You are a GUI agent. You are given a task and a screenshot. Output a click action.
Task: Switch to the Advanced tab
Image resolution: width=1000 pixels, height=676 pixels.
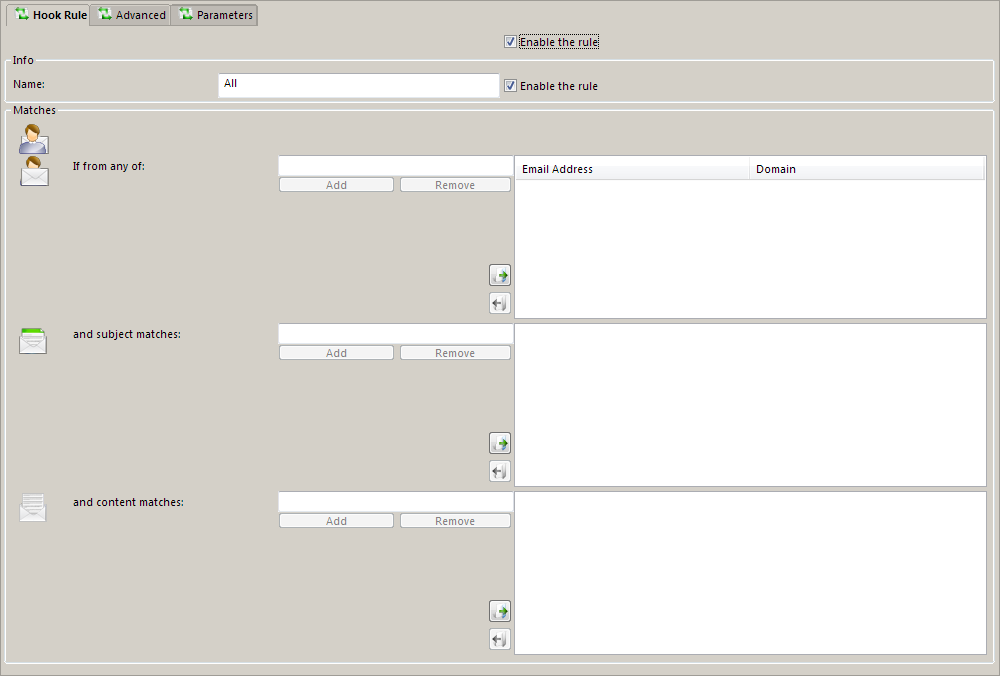(131, 15)
